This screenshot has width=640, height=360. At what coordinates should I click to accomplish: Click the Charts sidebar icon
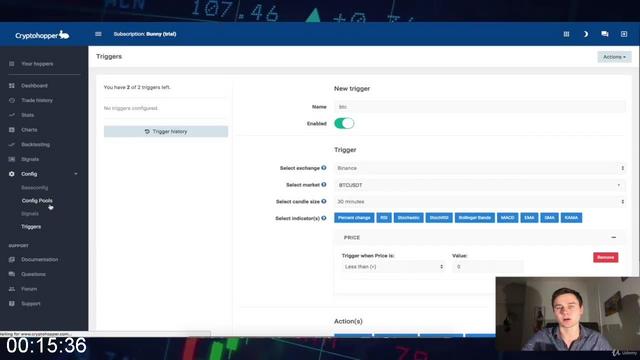click(x=11, y=130)
